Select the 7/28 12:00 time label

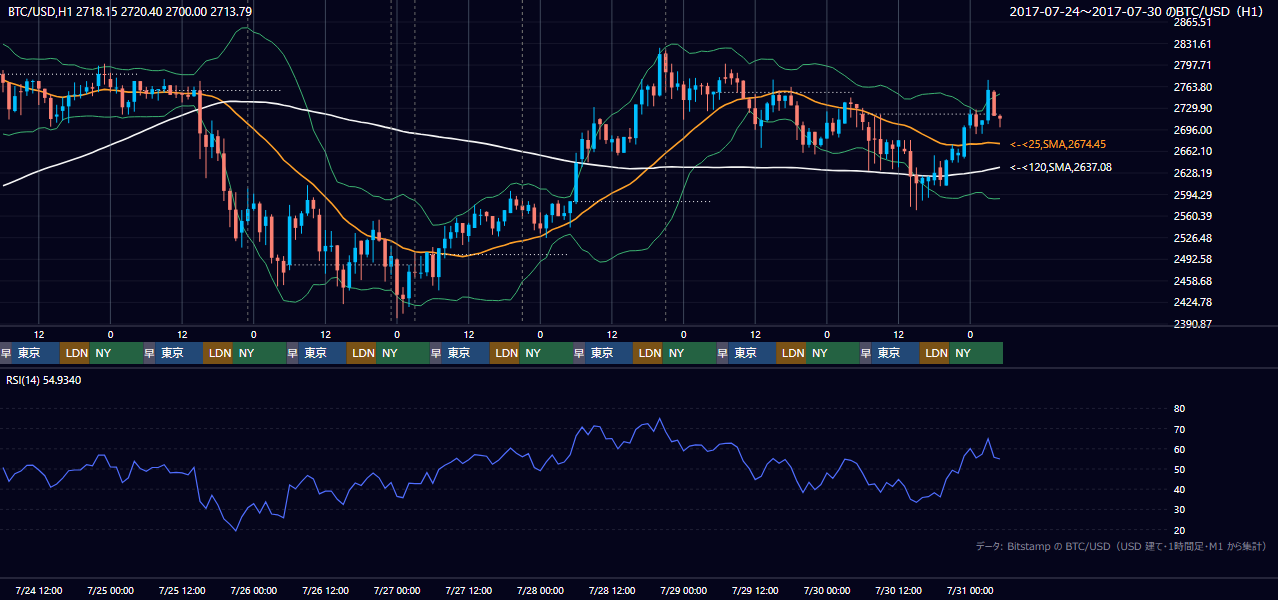[613, 590]
